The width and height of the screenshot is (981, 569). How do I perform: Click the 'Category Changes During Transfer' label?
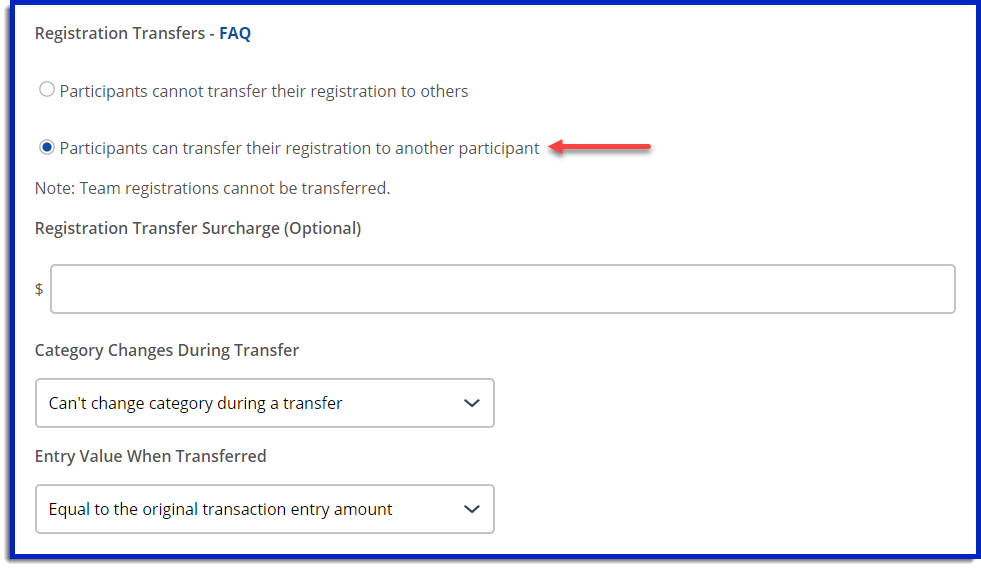point(167,350)
